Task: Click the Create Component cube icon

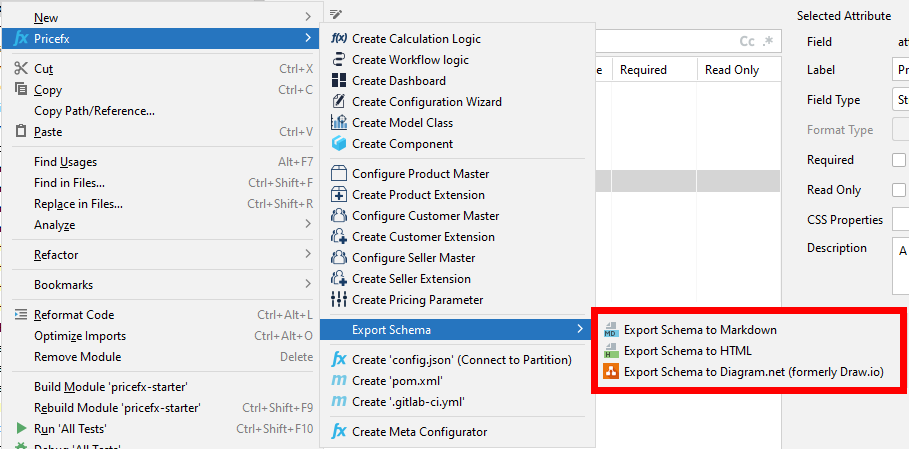Action: pyautogui.click(x=338, y=144)
